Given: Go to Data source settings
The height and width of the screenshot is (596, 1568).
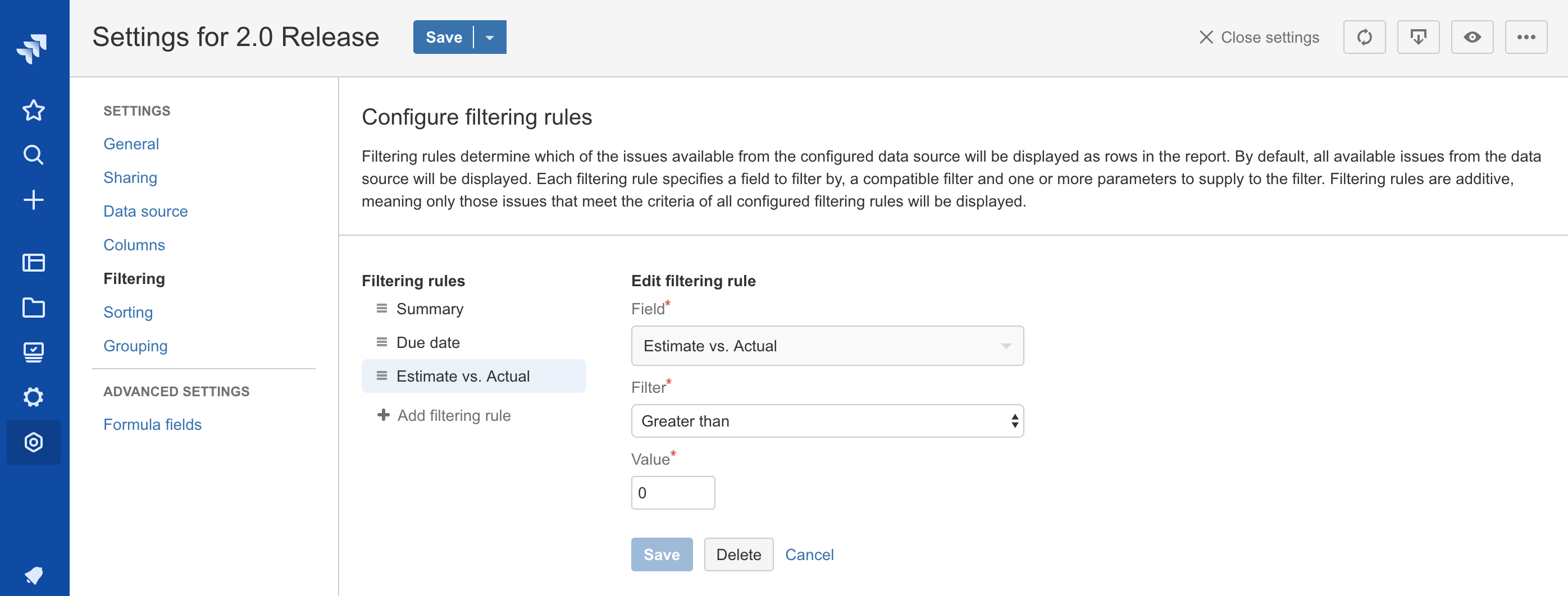Looking at the screenshot, I should pyautogui.click(x=145, y=211).
